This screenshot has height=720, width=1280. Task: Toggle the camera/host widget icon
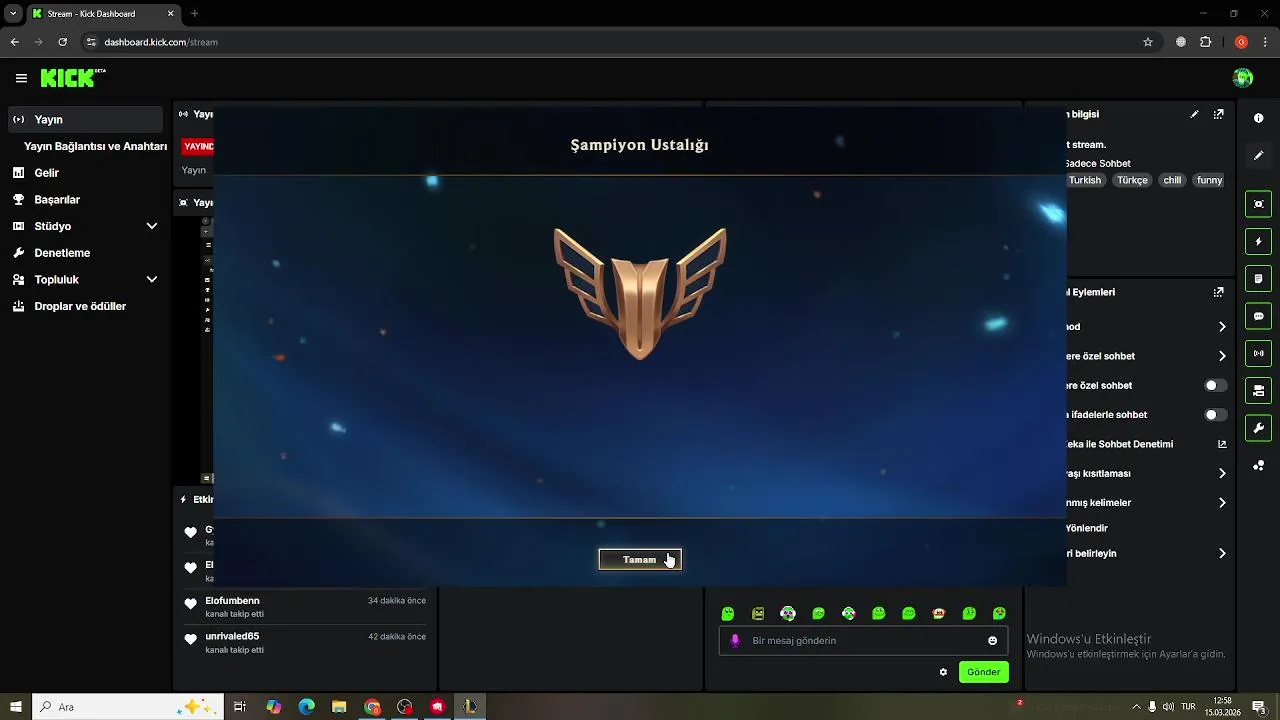tap(1258, 390)
